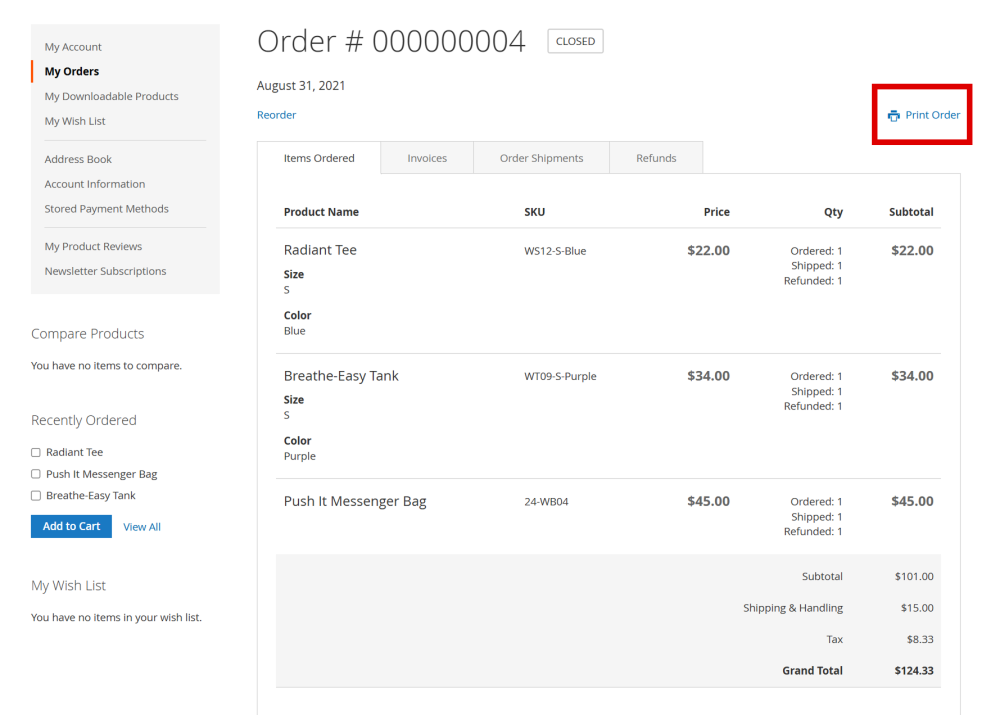The width and height of the screenshot is (1000, 715).
Task: Click the Tax amount $8.33
Action: pyautogui.click(x=920, y=639)
